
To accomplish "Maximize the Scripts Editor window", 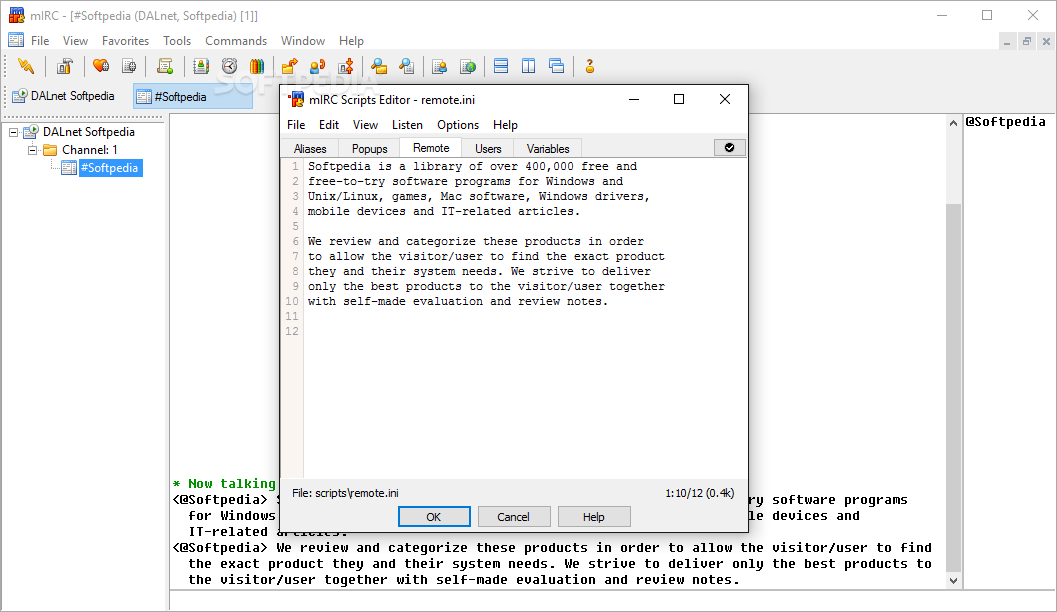I will pyautogui.click(x=679, y=99).
